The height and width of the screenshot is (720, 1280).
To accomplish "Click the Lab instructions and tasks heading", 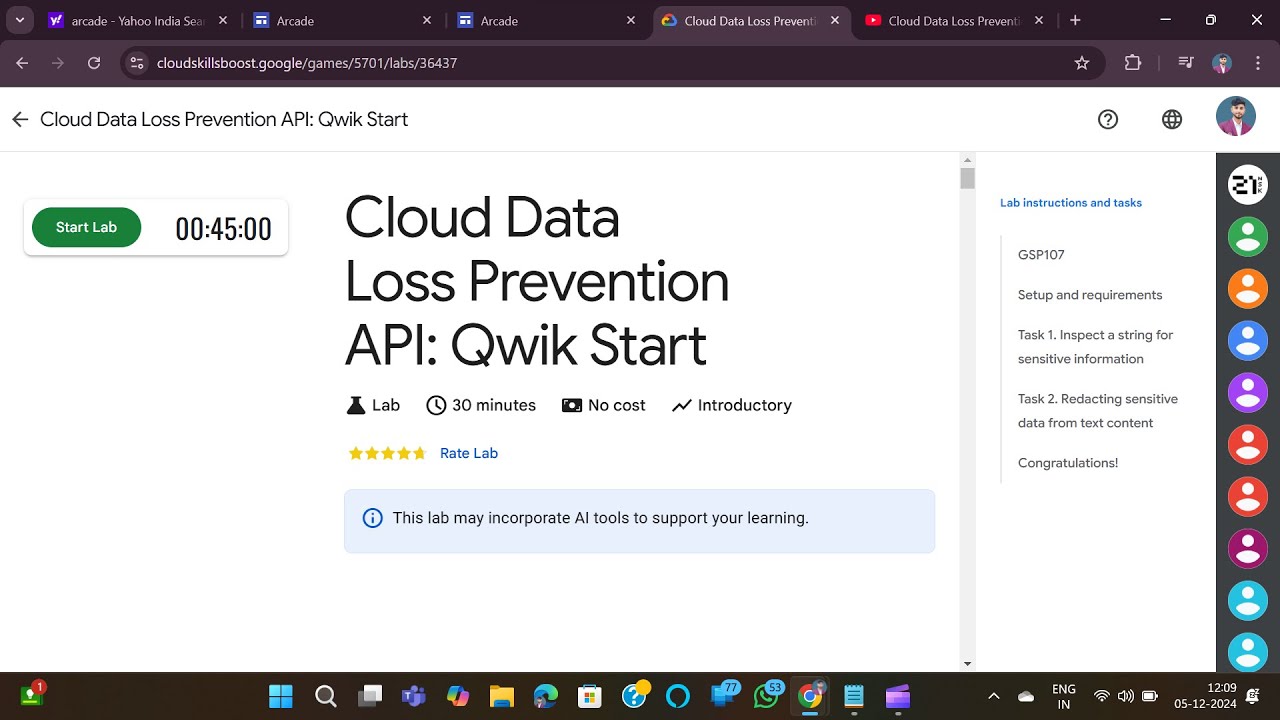I will click(x=1071, y=203).
